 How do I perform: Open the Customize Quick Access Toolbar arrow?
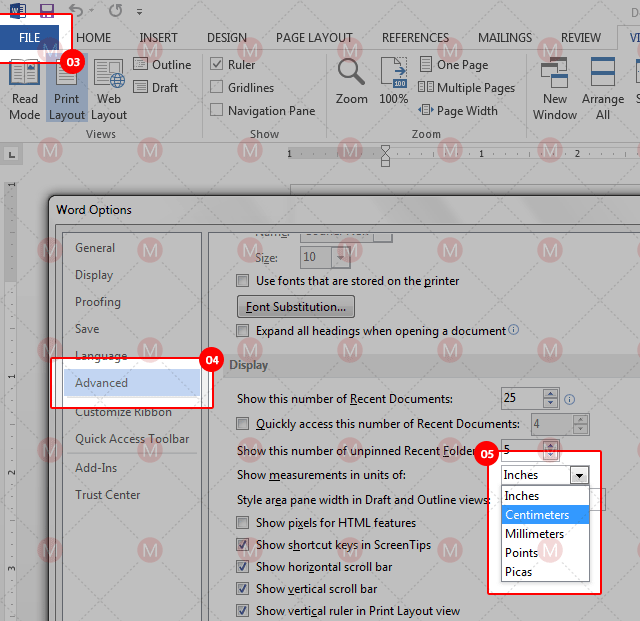[139, 12]
